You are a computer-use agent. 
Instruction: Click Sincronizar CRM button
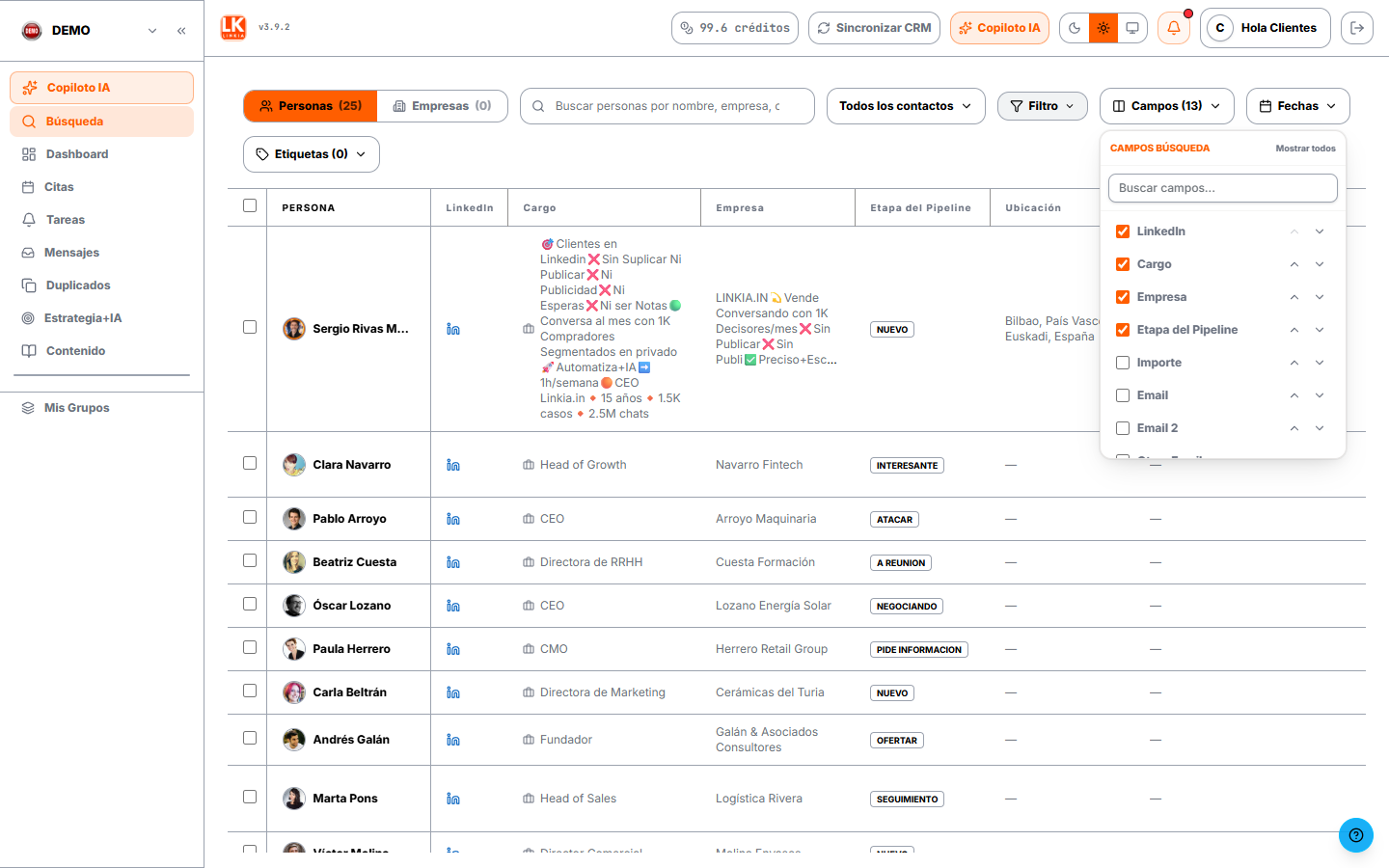pyautogui.click(x=875, y=28)
